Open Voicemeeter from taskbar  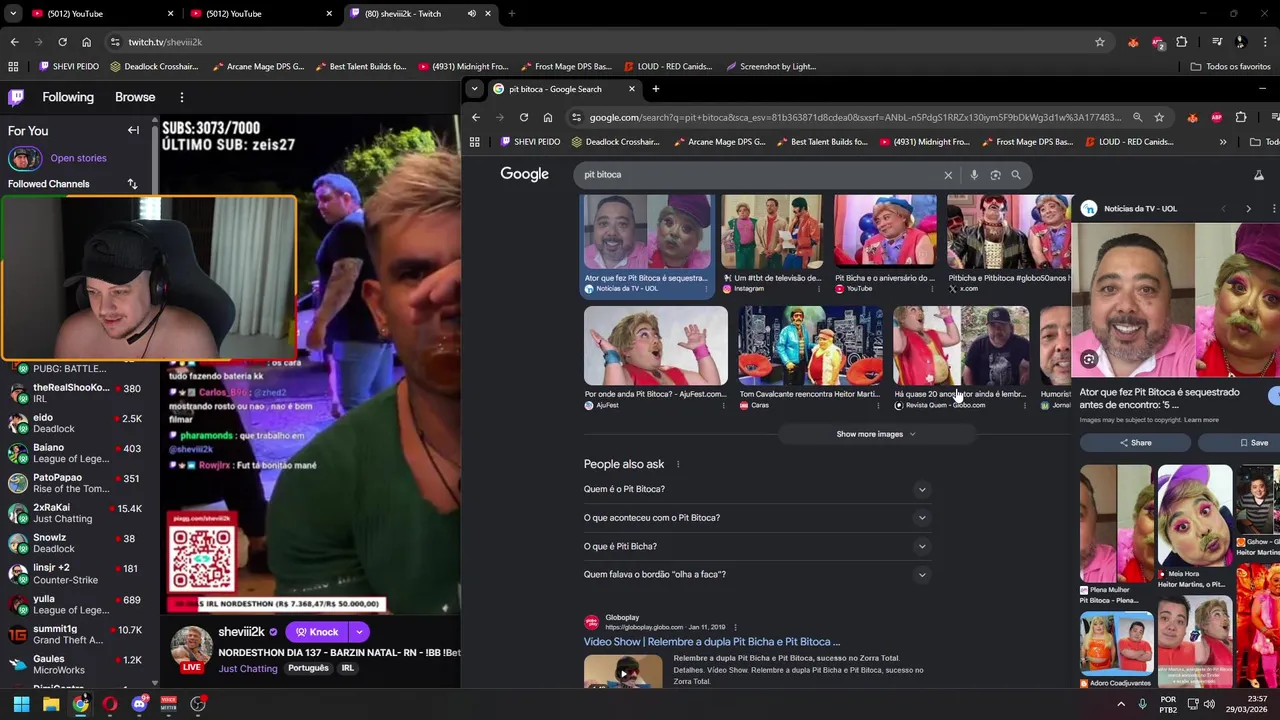(x=168, y=704)
